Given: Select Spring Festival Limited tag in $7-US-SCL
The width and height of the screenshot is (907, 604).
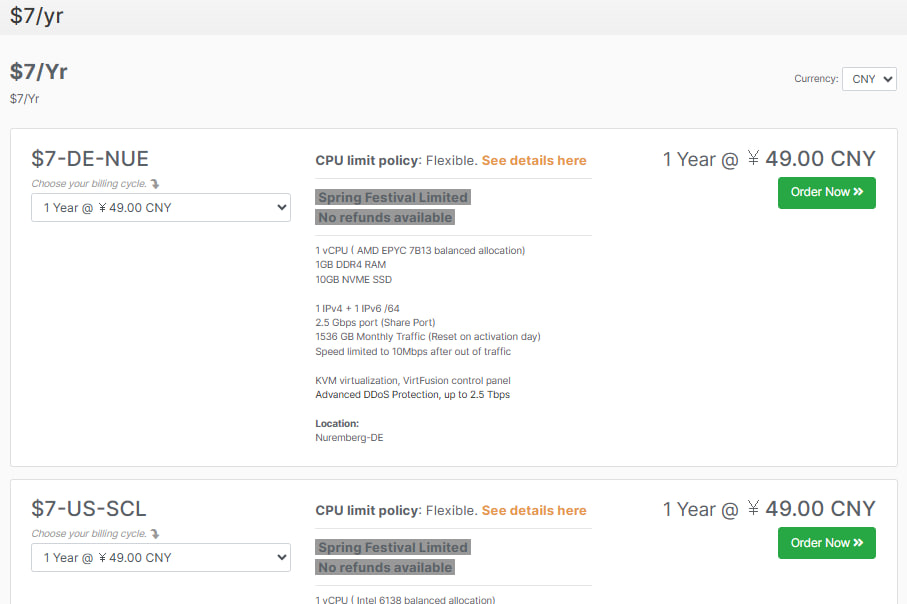Looking at the screenshot, I should 392,547.
